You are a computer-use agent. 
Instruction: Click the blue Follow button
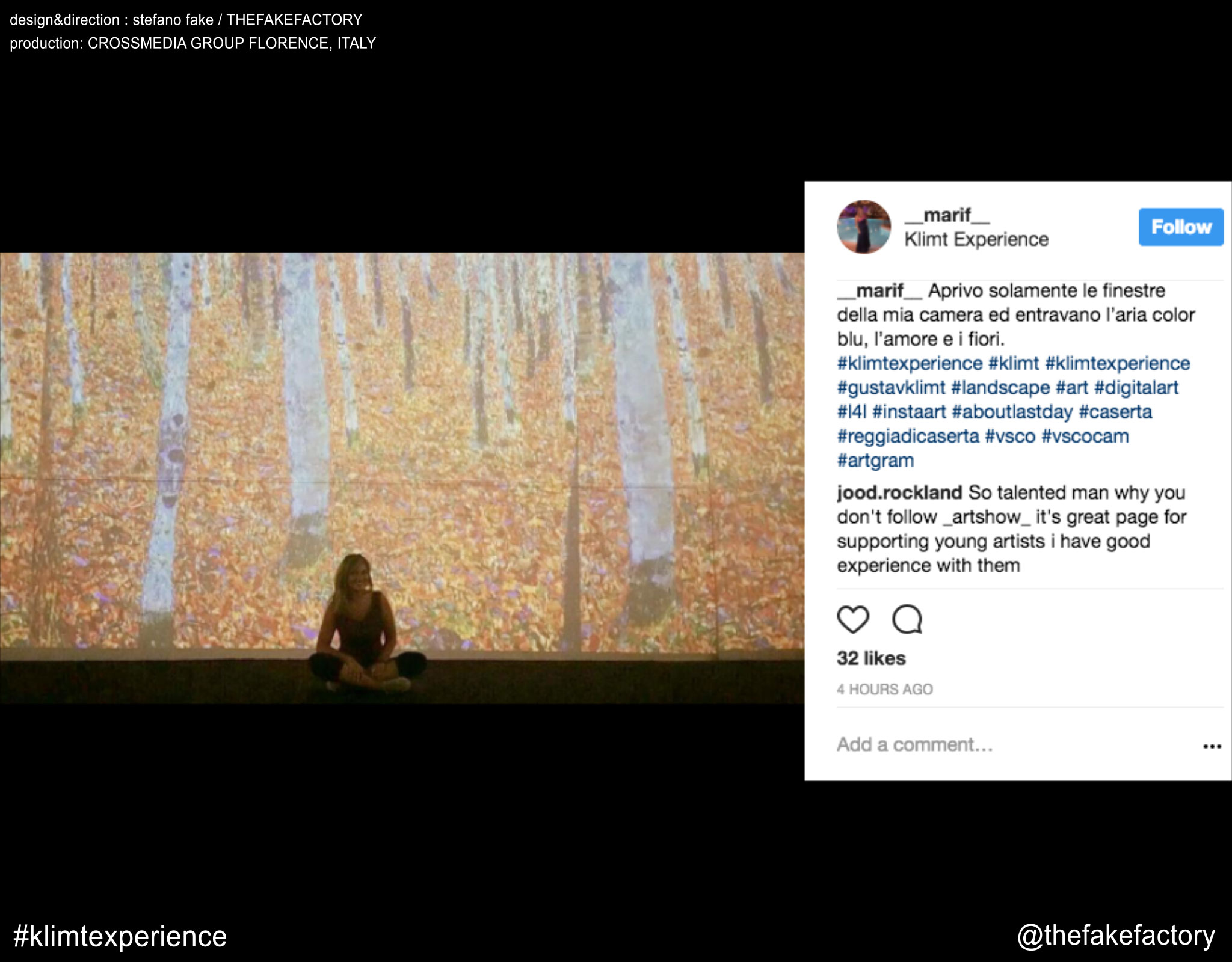(x=1180, y=227)
